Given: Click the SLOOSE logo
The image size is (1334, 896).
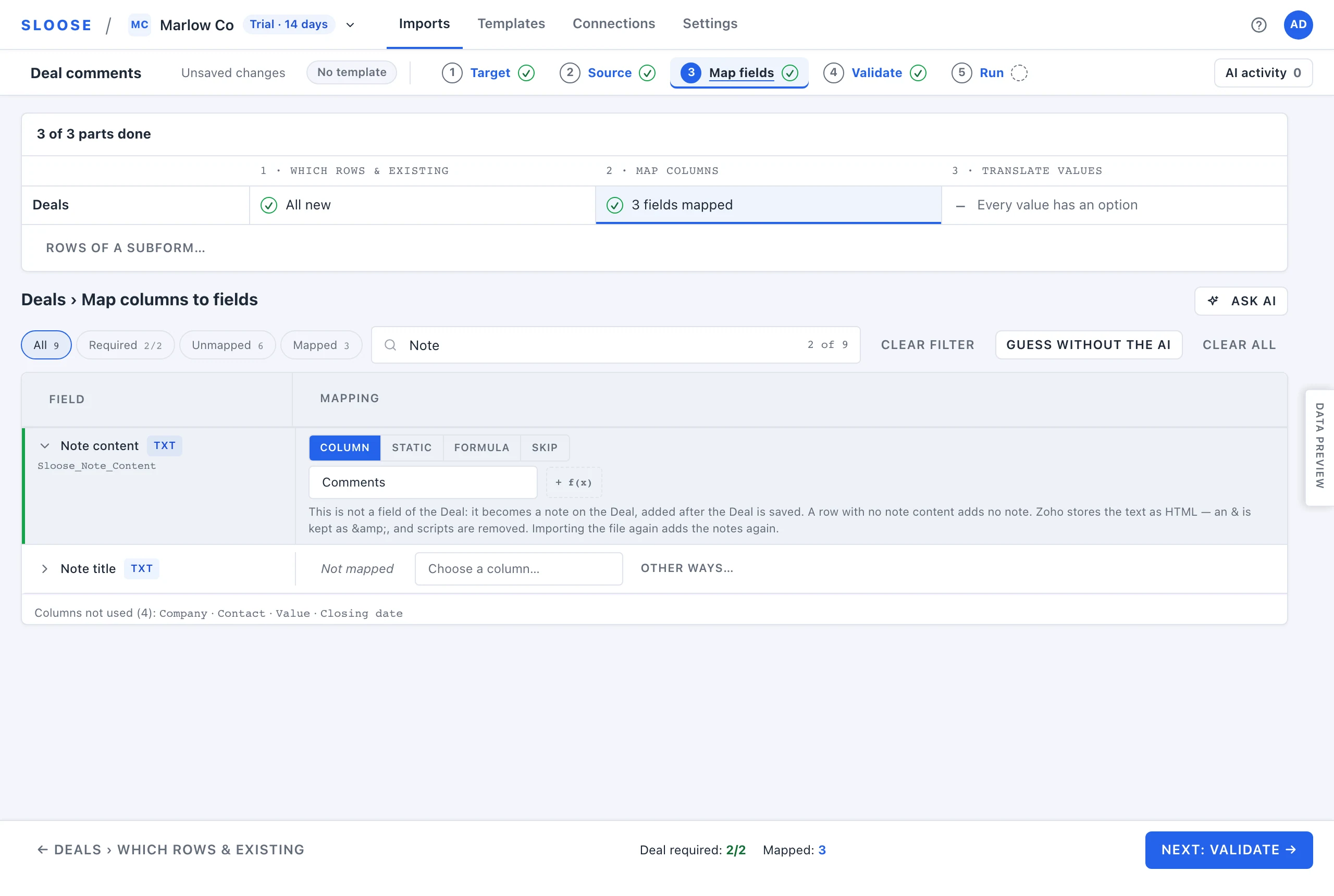Looking at the screenshot, I should click(56, 25).
